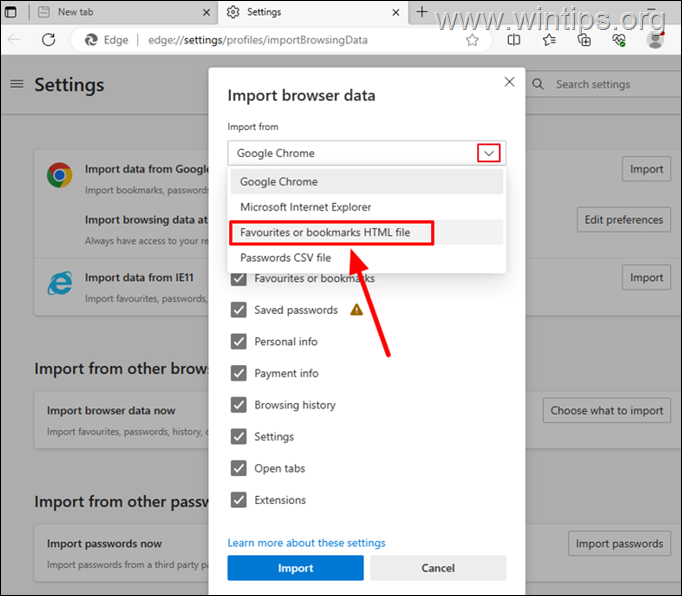
Task: Close the Settings tab
Action: point(396,13)
